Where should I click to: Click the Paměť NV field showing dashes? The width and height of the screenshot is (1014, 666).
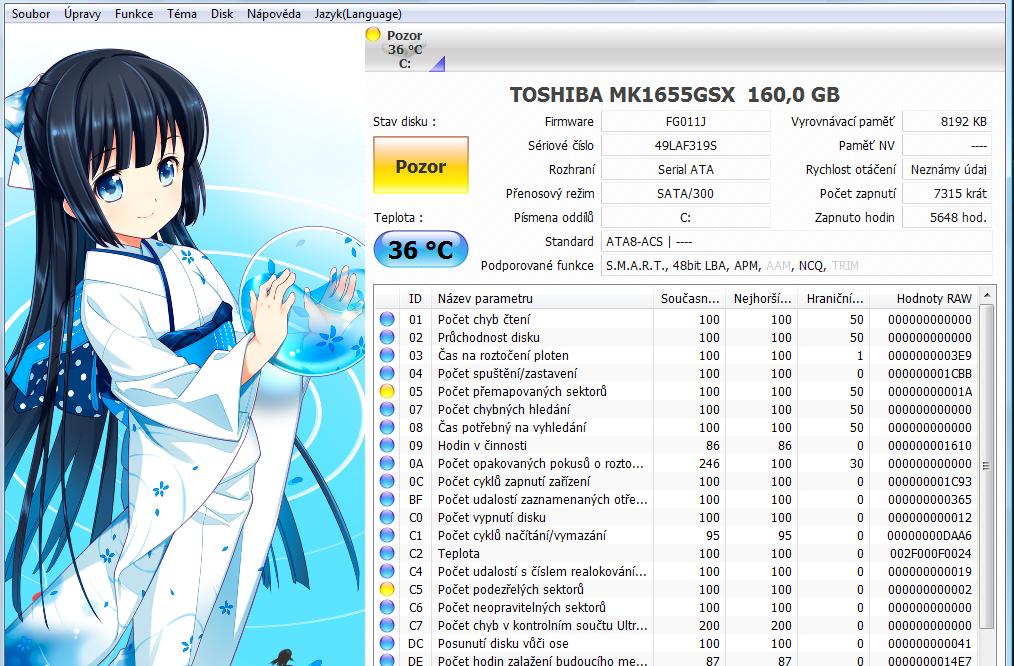(947, 145)
